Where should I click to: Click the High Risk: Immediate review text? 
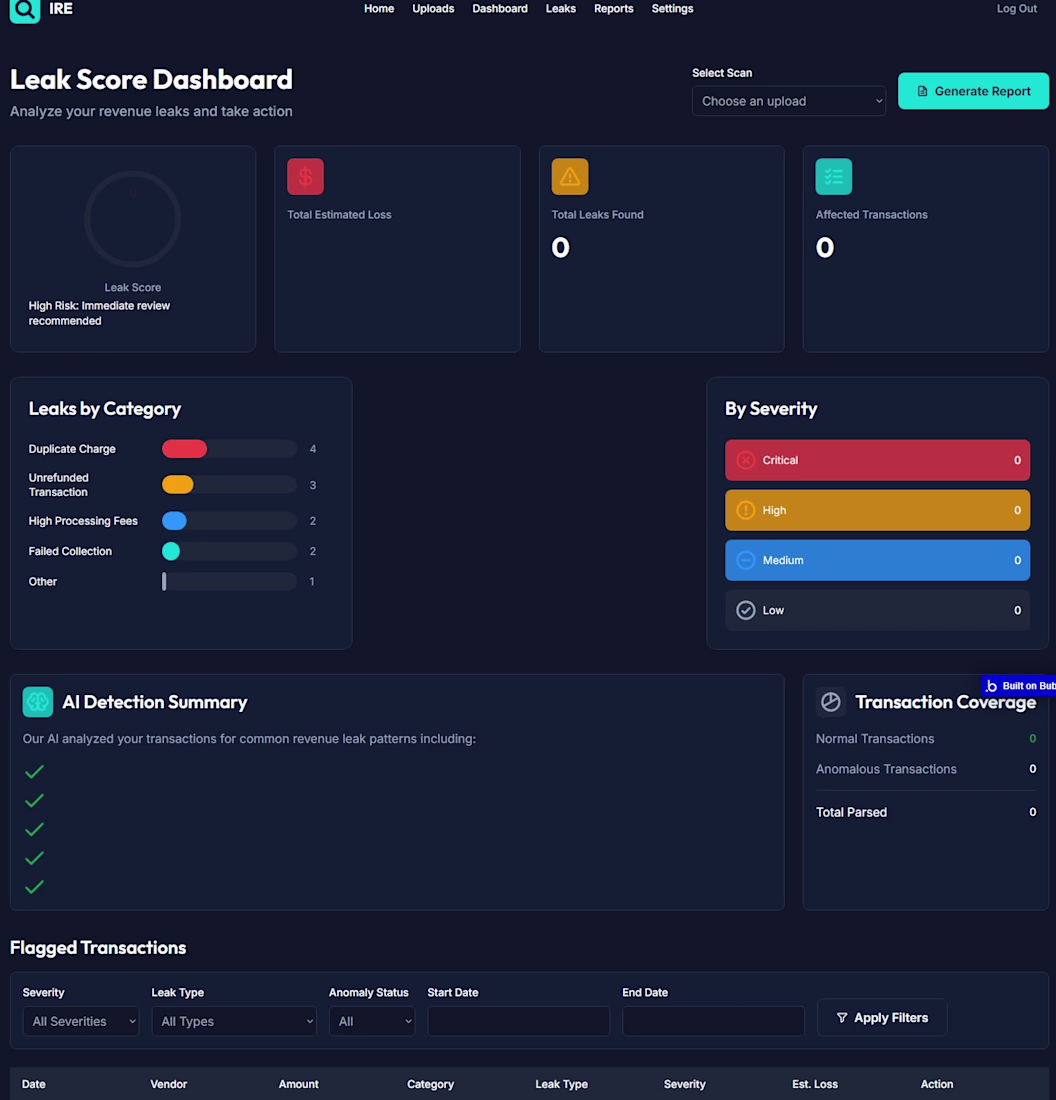pos(99,314)
